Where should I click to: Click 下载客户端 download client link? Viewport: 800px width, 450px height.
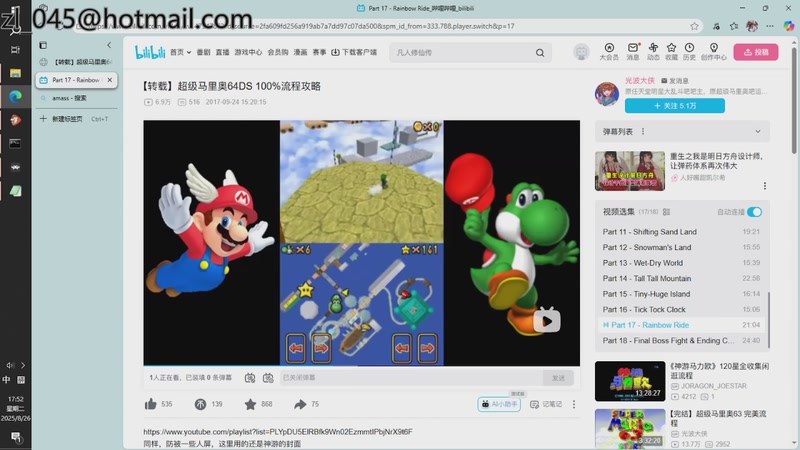click(354, 52)
